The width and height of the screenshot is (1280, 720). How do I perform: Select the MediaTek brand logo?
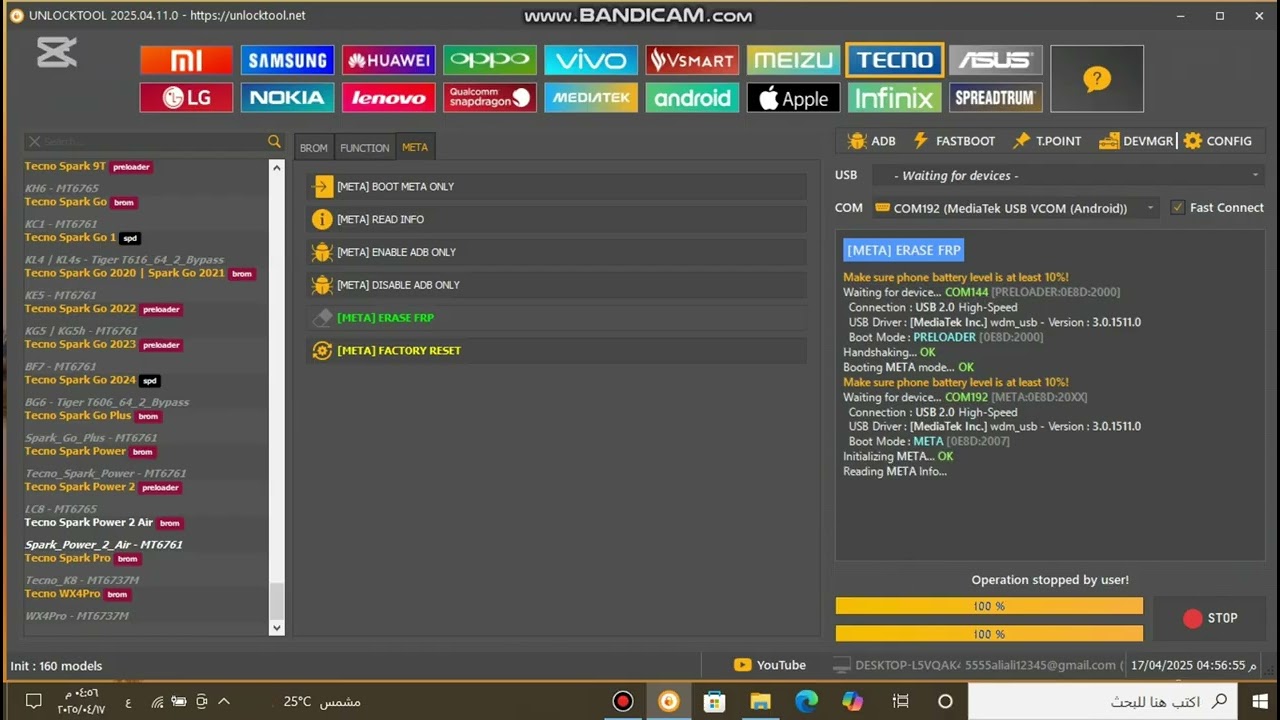point(591,97)
